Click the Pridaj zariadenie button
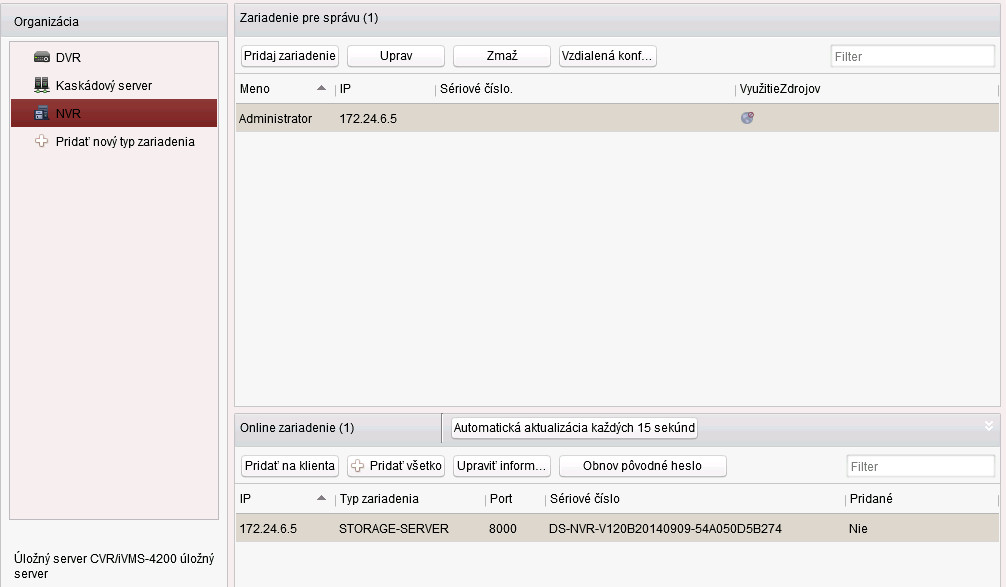 (x=289, y=56)
